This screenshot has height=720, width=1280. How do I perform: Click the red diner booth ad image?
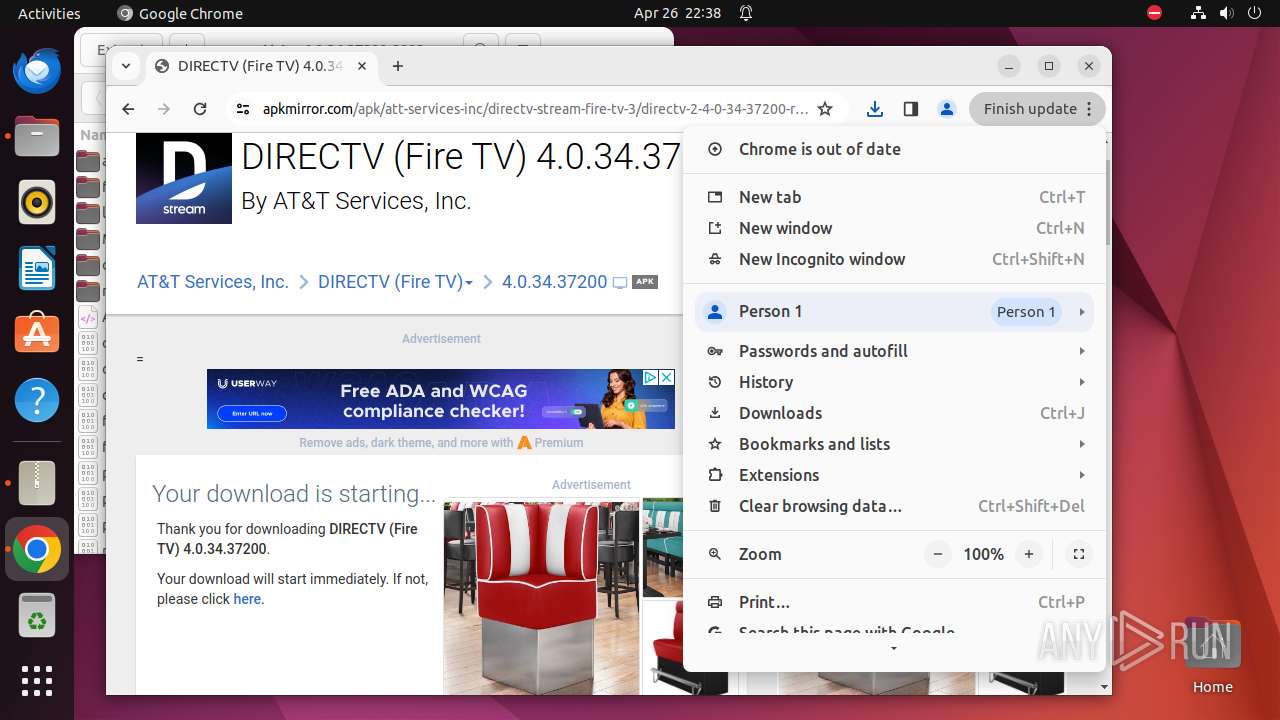pyautogui.click(x=541, y=597)
